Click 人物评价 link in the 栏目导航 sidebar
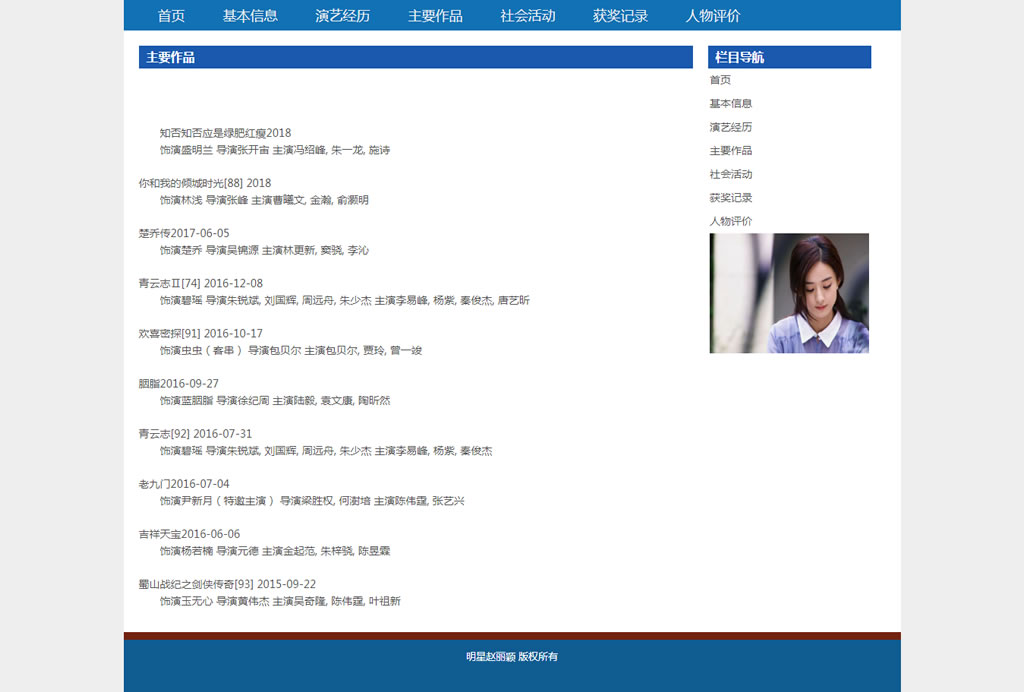 [x=731, y=221]
